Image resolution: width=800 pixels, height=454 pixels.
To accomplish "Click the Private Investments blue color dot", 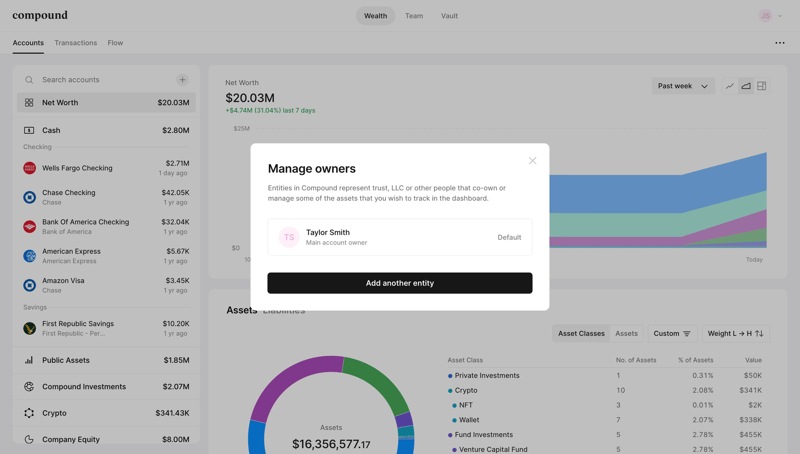I will pyautogui.click(x=450, y=376).
